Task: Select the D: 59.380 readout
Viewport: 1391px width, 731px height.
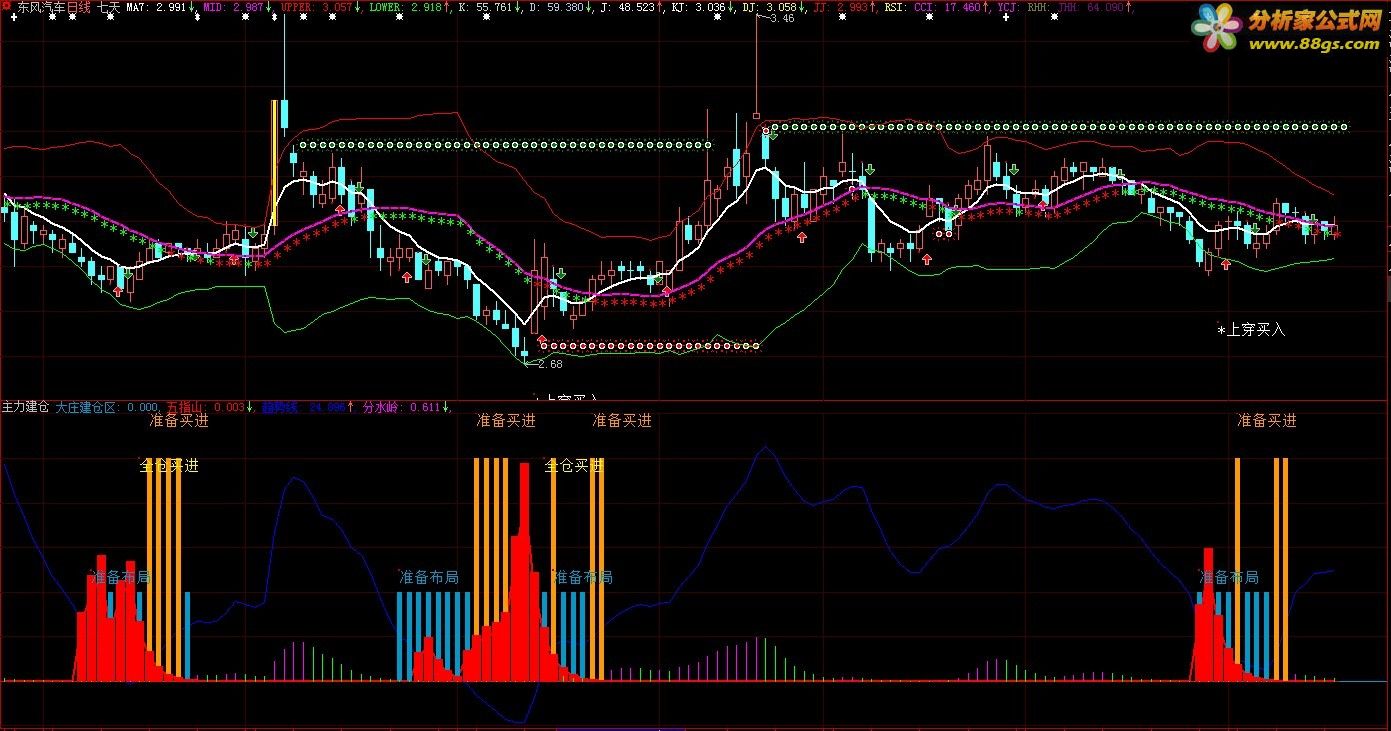Action: point(557,7)
